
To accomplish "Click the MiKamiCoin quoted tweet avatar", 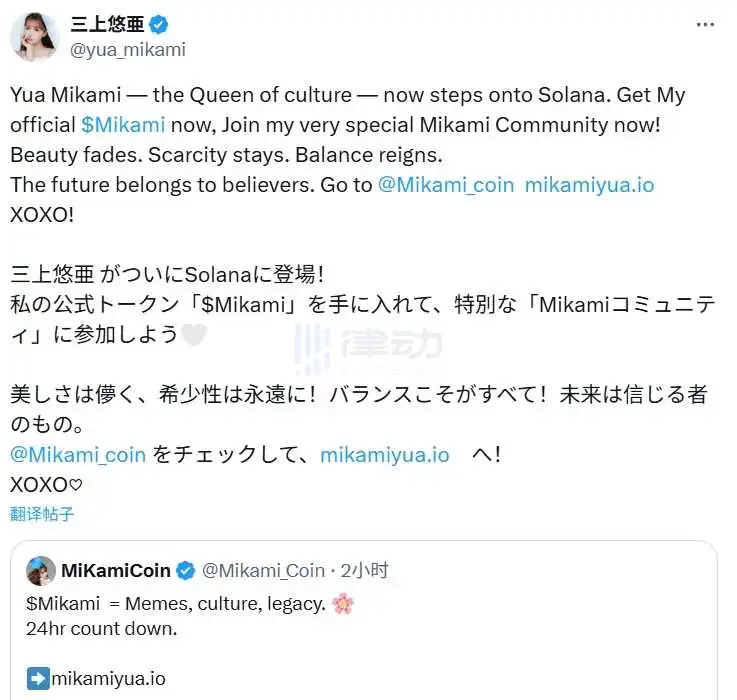I will point(41,571).
